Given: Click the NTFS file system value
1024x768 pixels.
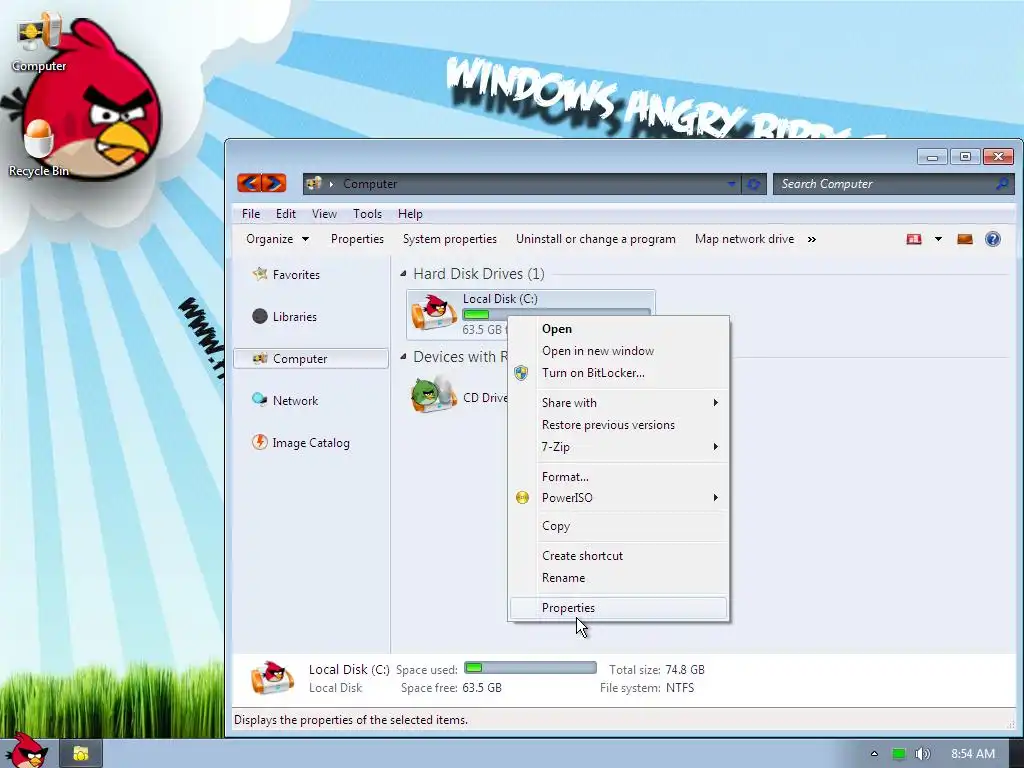Looking at the screenshot, I should tap(680, 688).
